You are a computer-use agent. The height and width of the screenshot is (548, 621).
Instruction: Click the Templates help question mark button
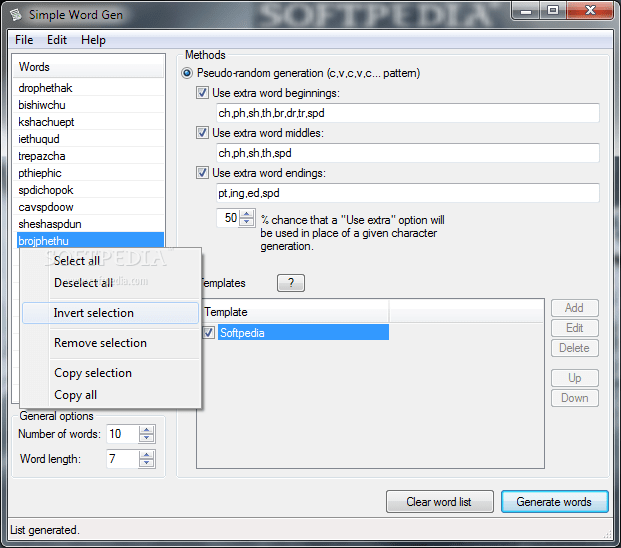291,283
